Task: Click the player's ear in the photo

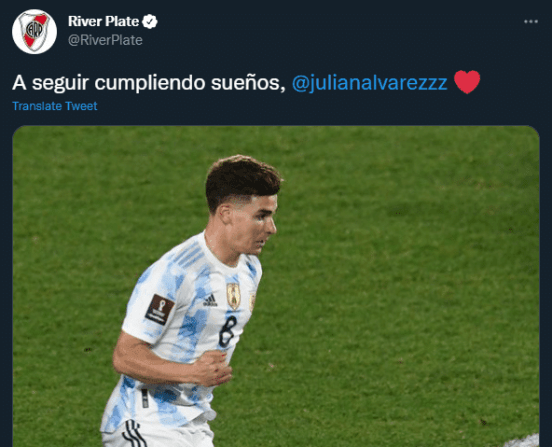Action: (x=224, y=215)
